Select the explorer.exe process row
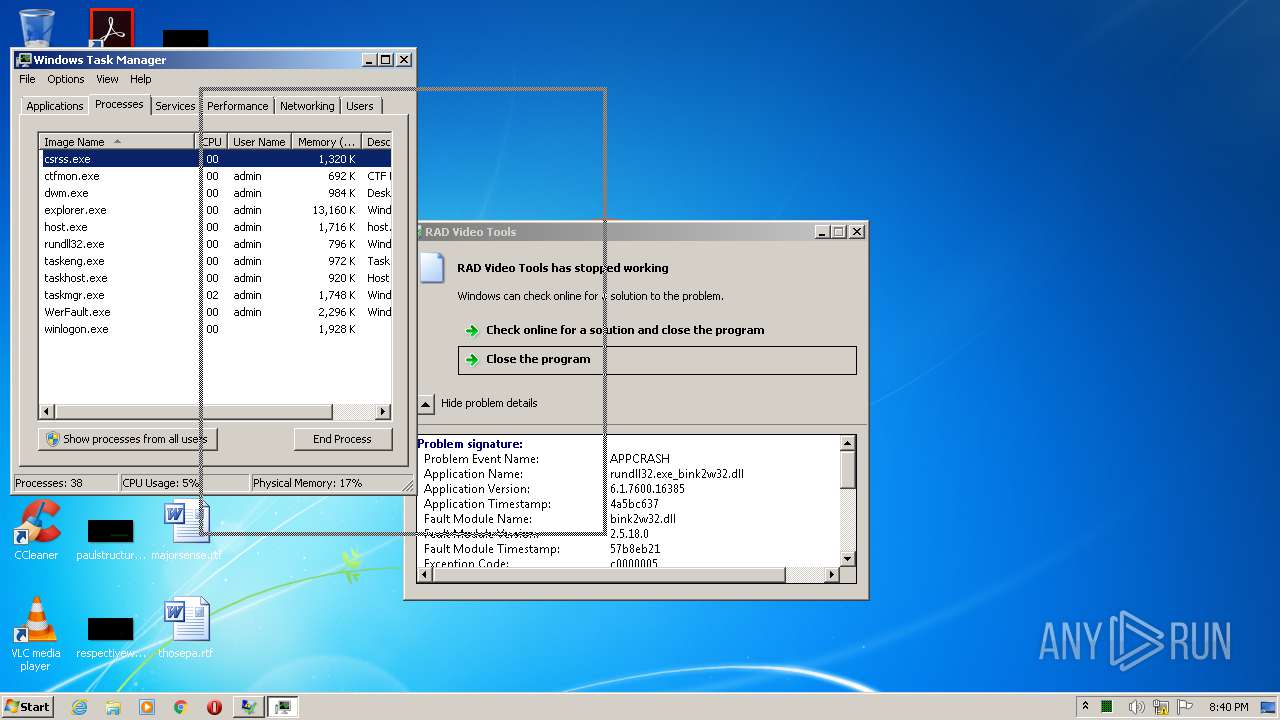The height and width of the screenshot is (720, 1280). tap(215, 210)
